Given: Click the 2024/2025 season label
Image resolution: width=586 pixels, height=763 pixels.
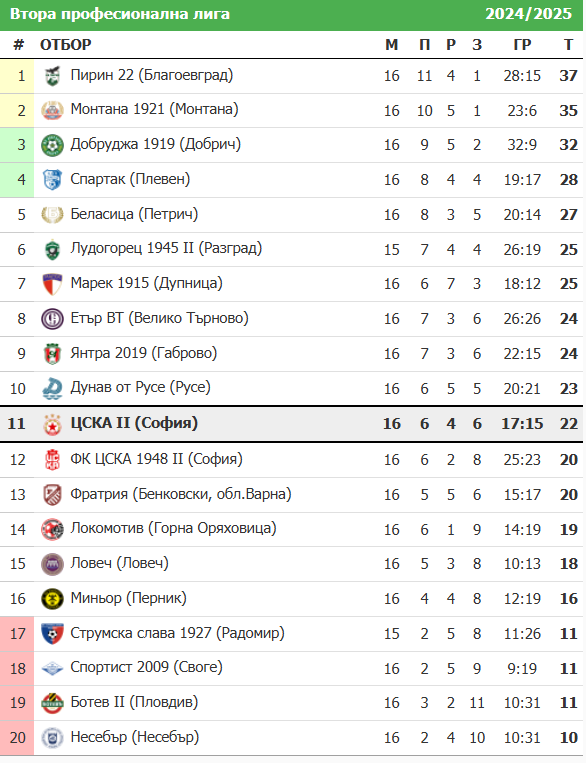Looking at the screenshot, I should pyautogui.click(x=529, y=14).
